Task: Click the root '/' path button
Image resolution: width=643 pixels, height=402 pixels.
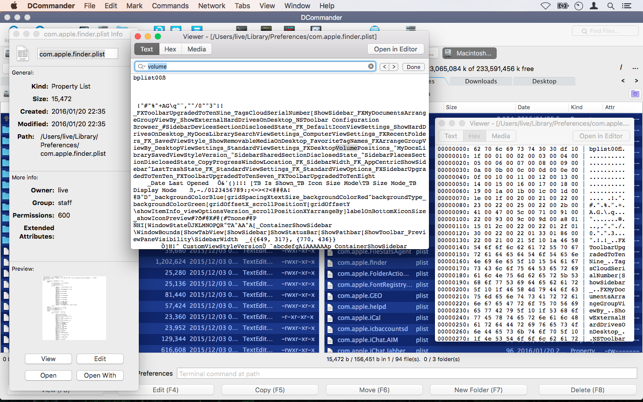Action: pos(620,68)
